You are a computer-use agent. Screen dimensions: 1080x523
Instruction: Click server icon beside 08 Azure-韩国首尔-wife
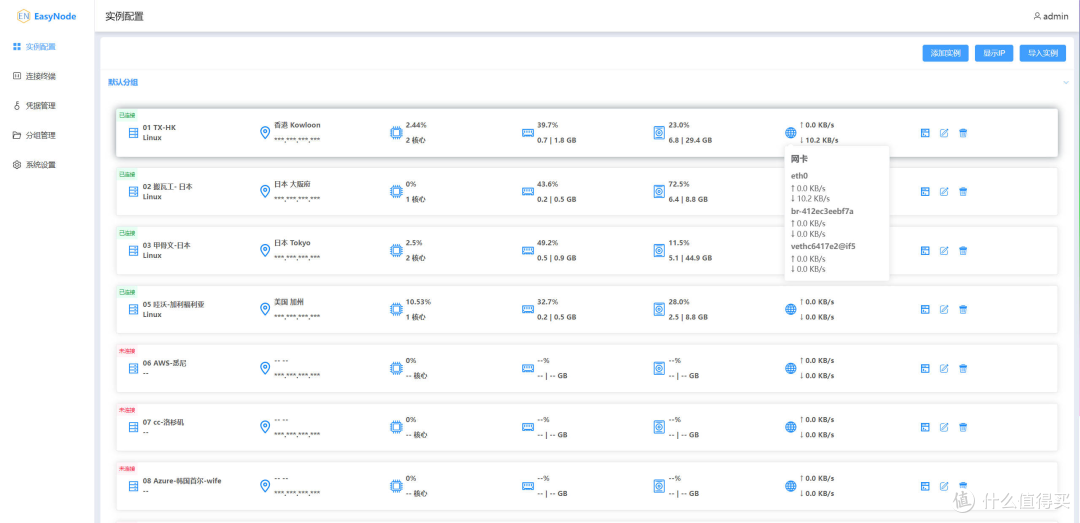[x=133, y=487]
